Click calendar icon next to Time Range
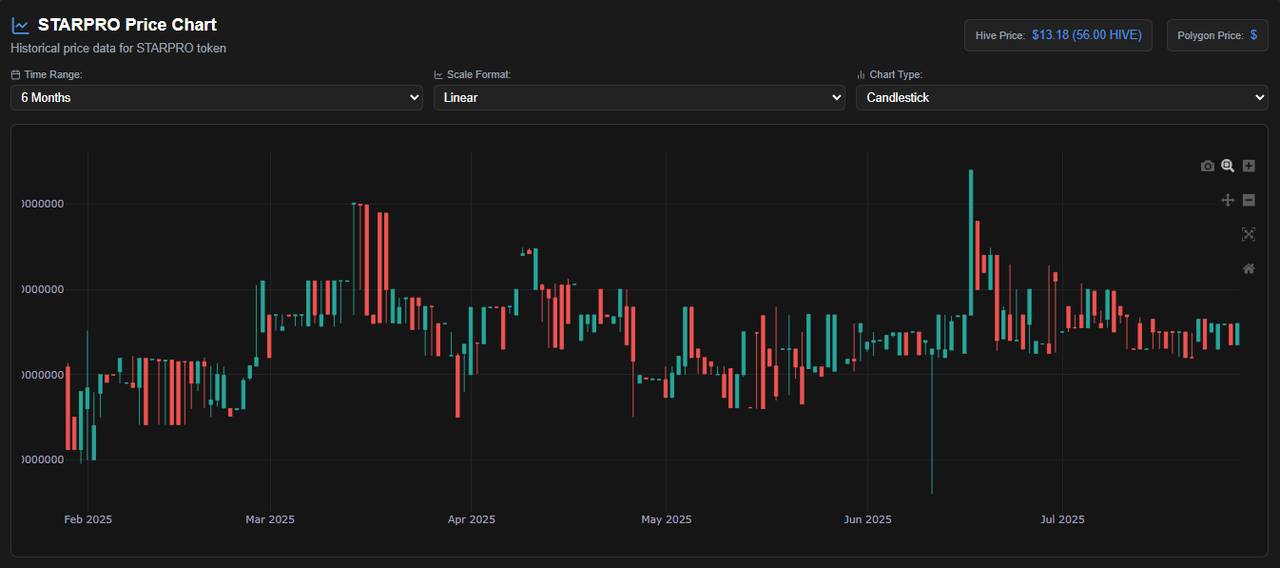Image resolution: width=1280 pixels, height=568 pixels. 15,75
